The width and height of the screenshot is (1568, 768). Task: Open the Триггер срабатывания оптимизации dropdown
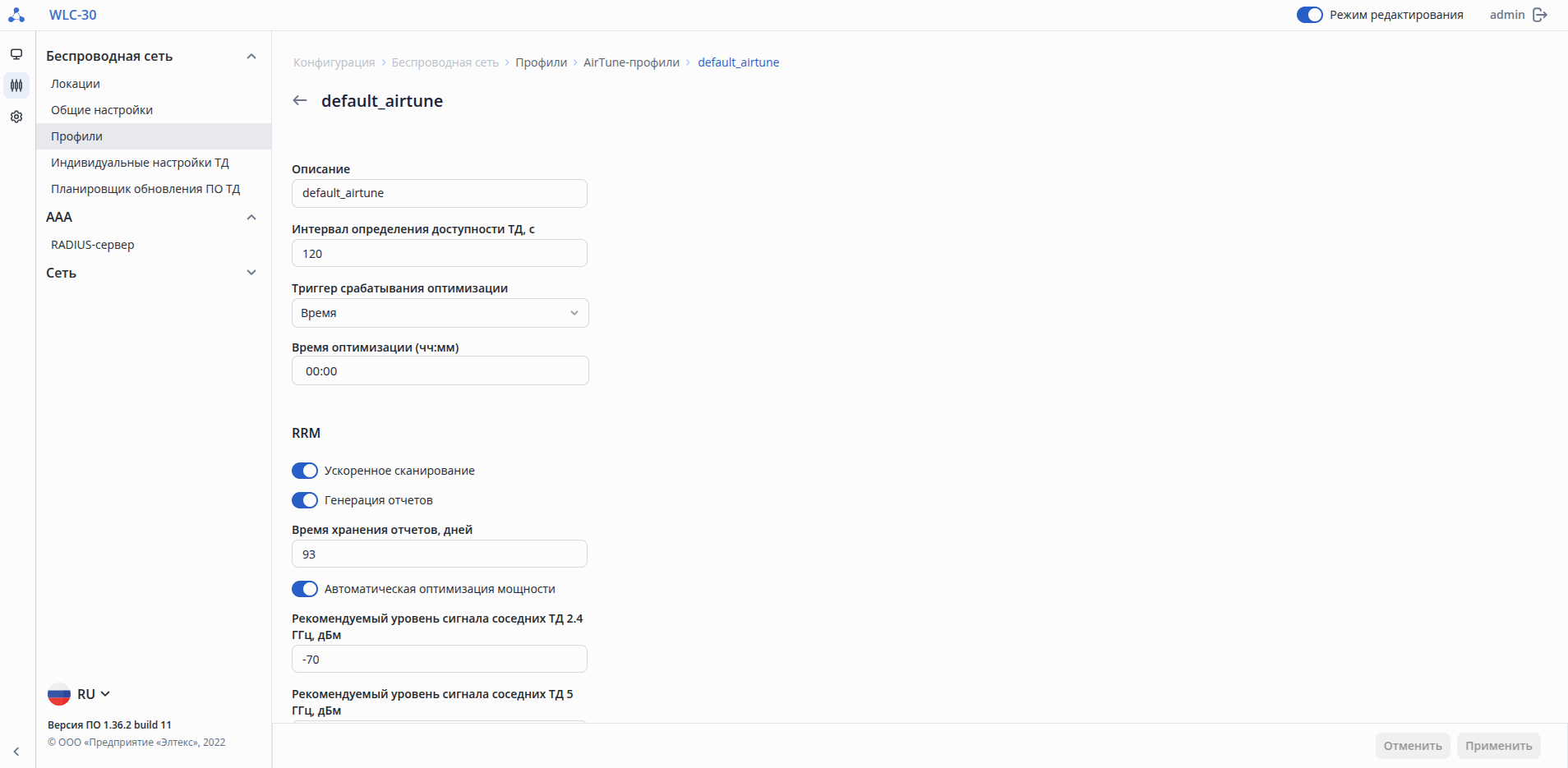pyautogui.click(x=440, y=313)
